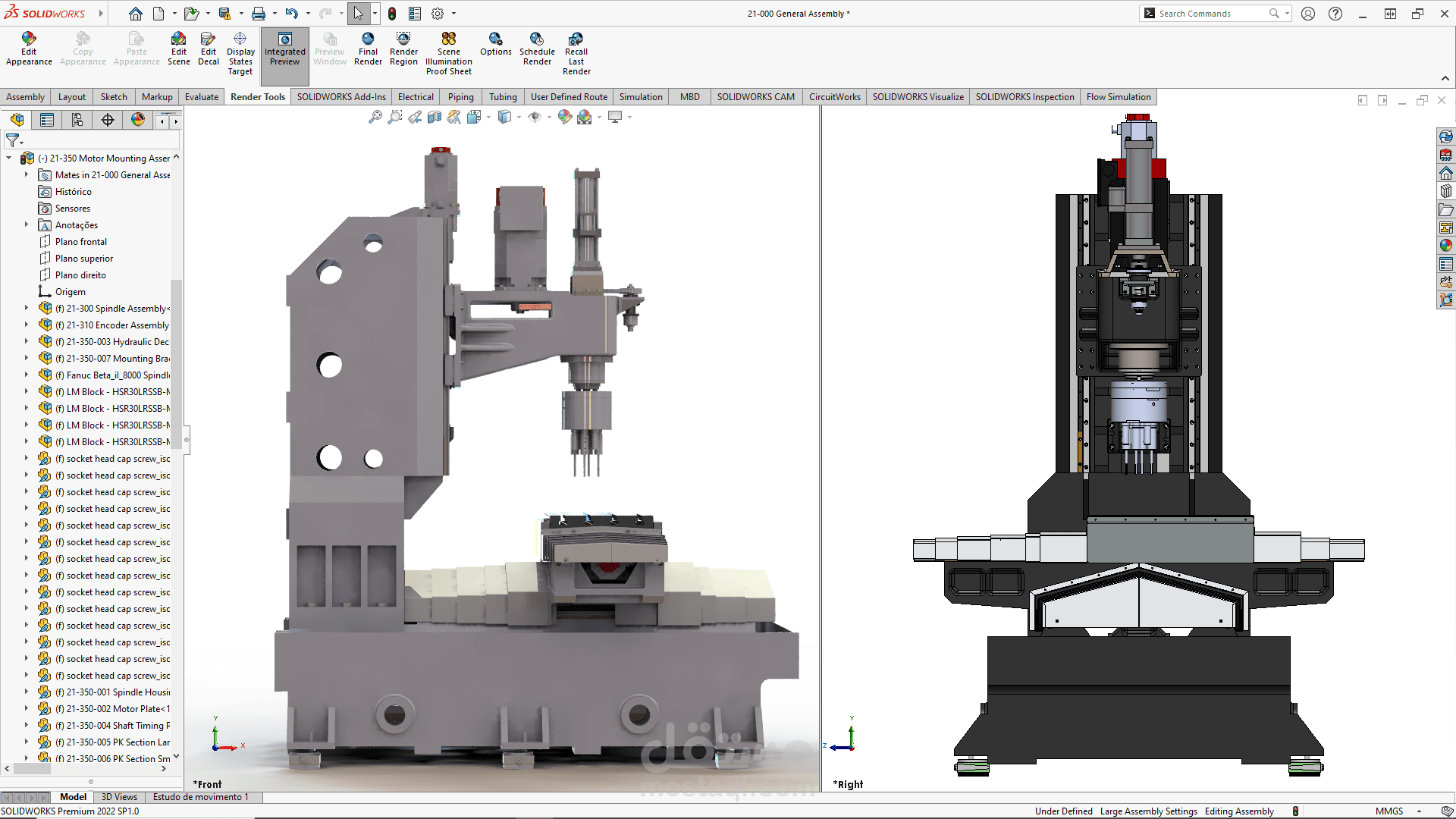Click Large Assembly Settings in status bar
1456x819 pixels.
pos(1148,811)
